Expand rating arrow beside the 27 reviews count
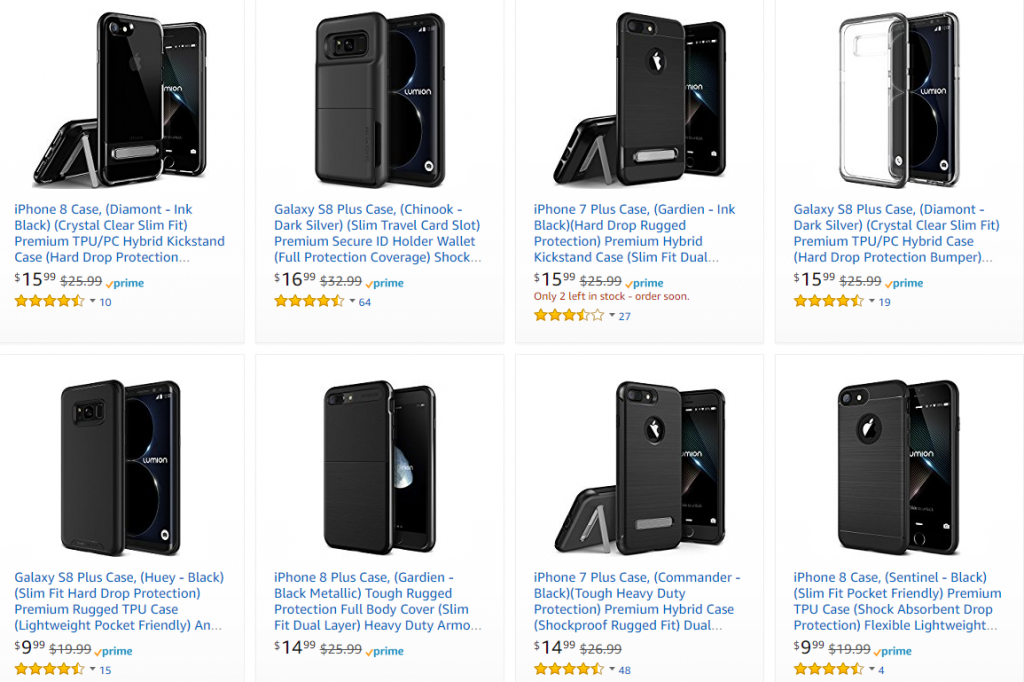 click(612, 316)
